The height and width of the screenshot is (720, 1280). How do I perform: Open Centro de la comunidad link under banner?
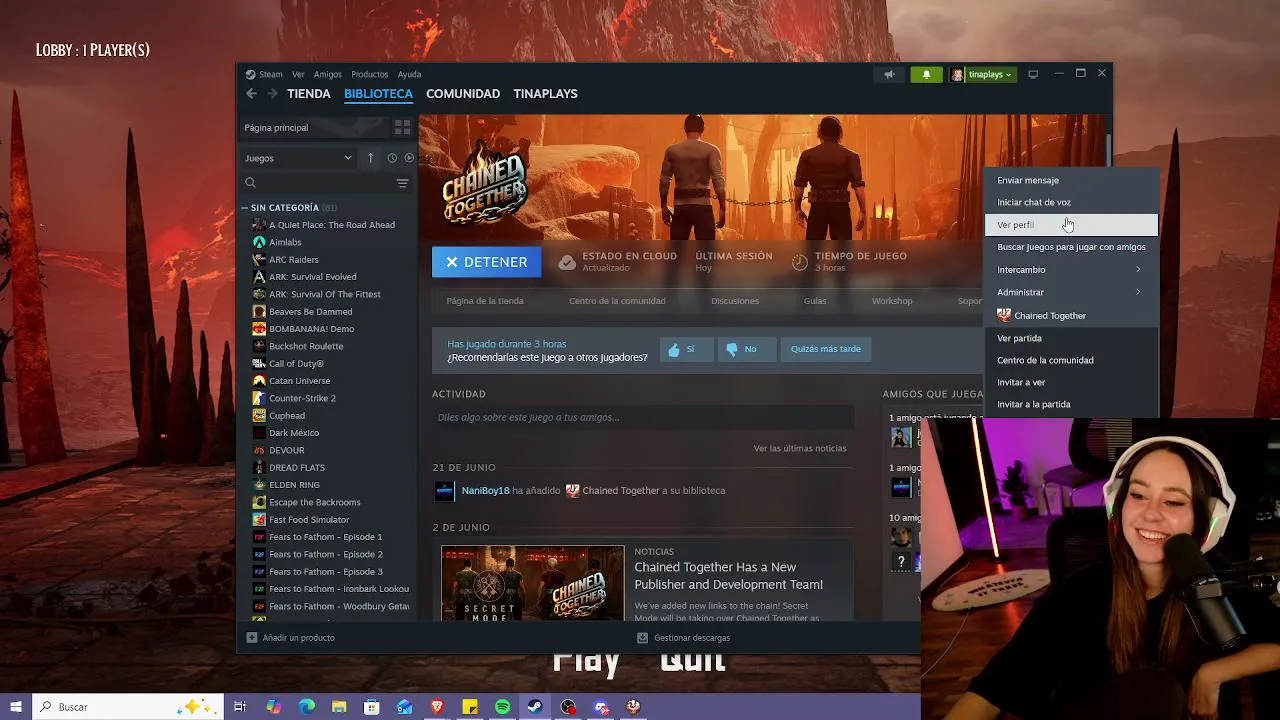pos(617,301)
